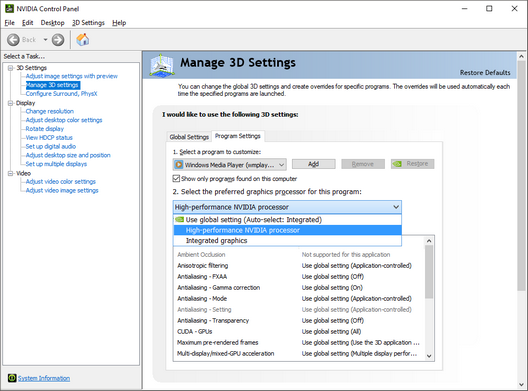Click the settings list scrollbar thumb

point(429,271)
